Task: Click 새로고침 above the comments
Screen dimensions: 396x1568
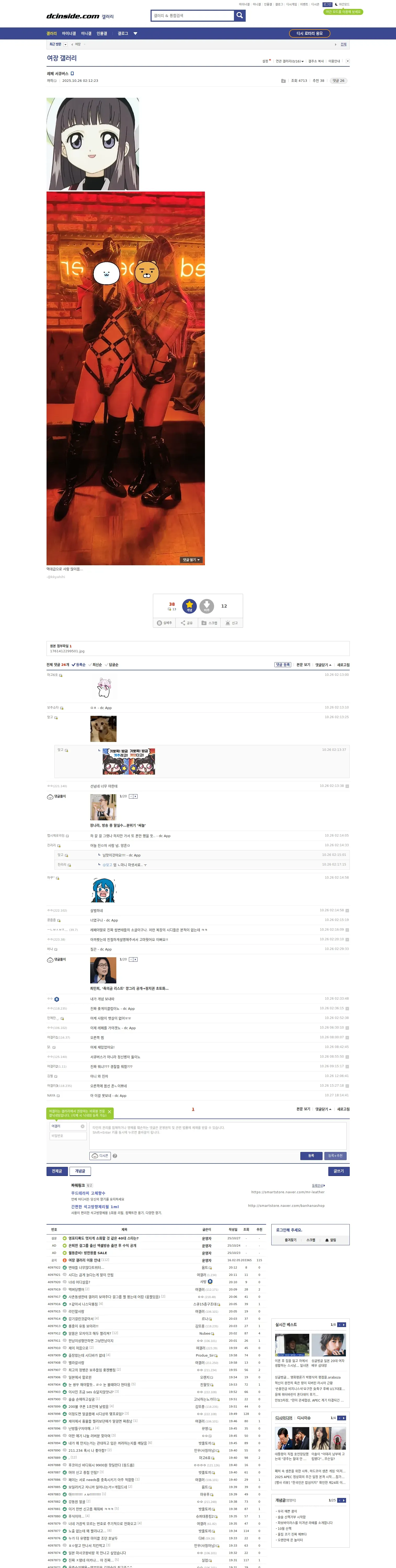Action: (x=344, y=665)
